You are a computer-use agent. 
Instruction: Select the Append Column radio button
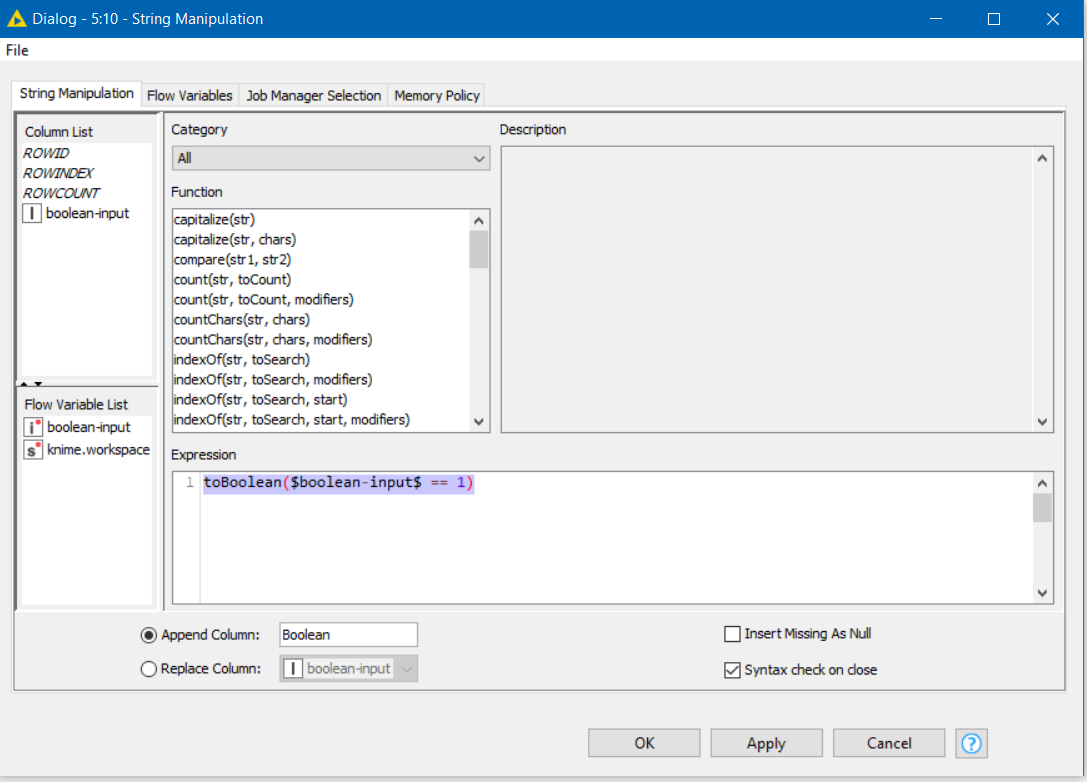149,635
